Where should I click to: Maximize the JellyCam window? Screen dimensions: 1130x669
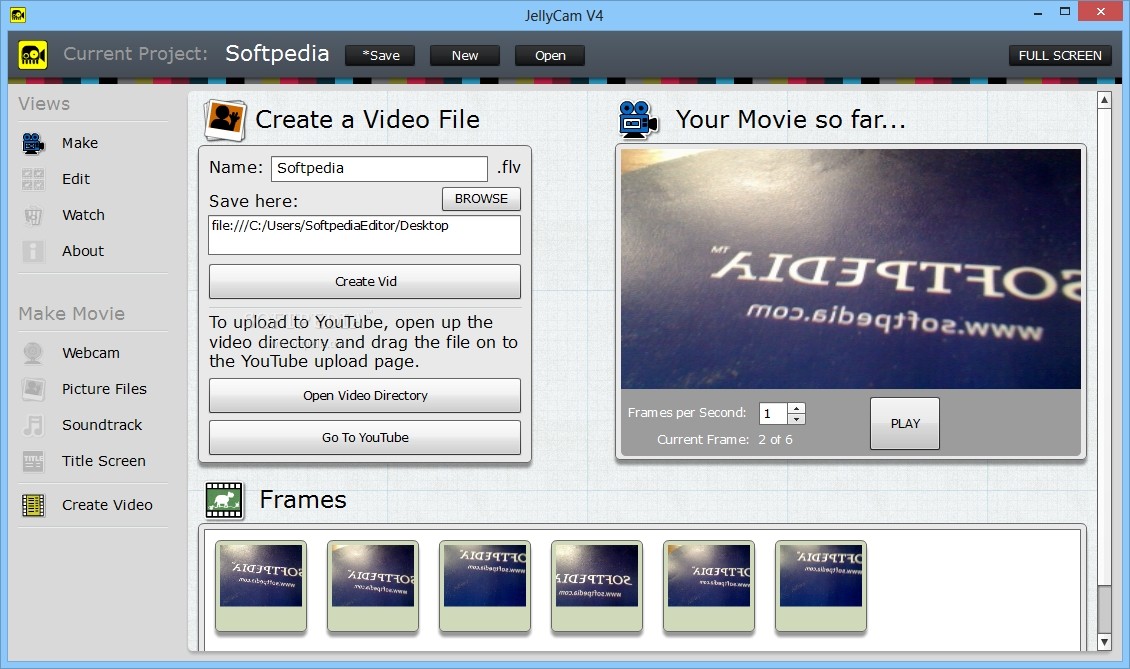coord(1064,12)
